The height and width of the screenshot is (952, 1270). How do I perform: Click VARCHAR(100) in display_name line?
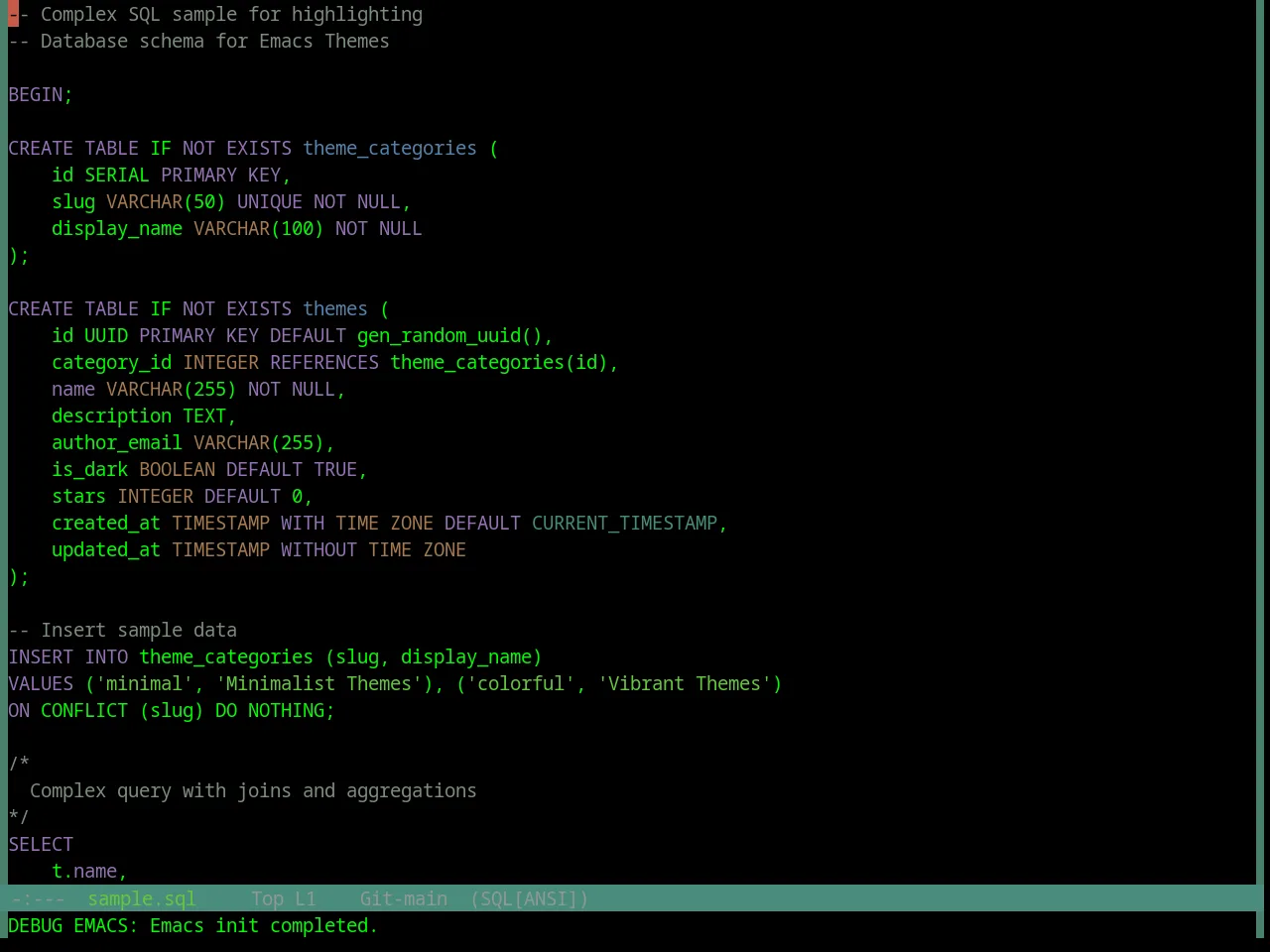coord(259,229)
